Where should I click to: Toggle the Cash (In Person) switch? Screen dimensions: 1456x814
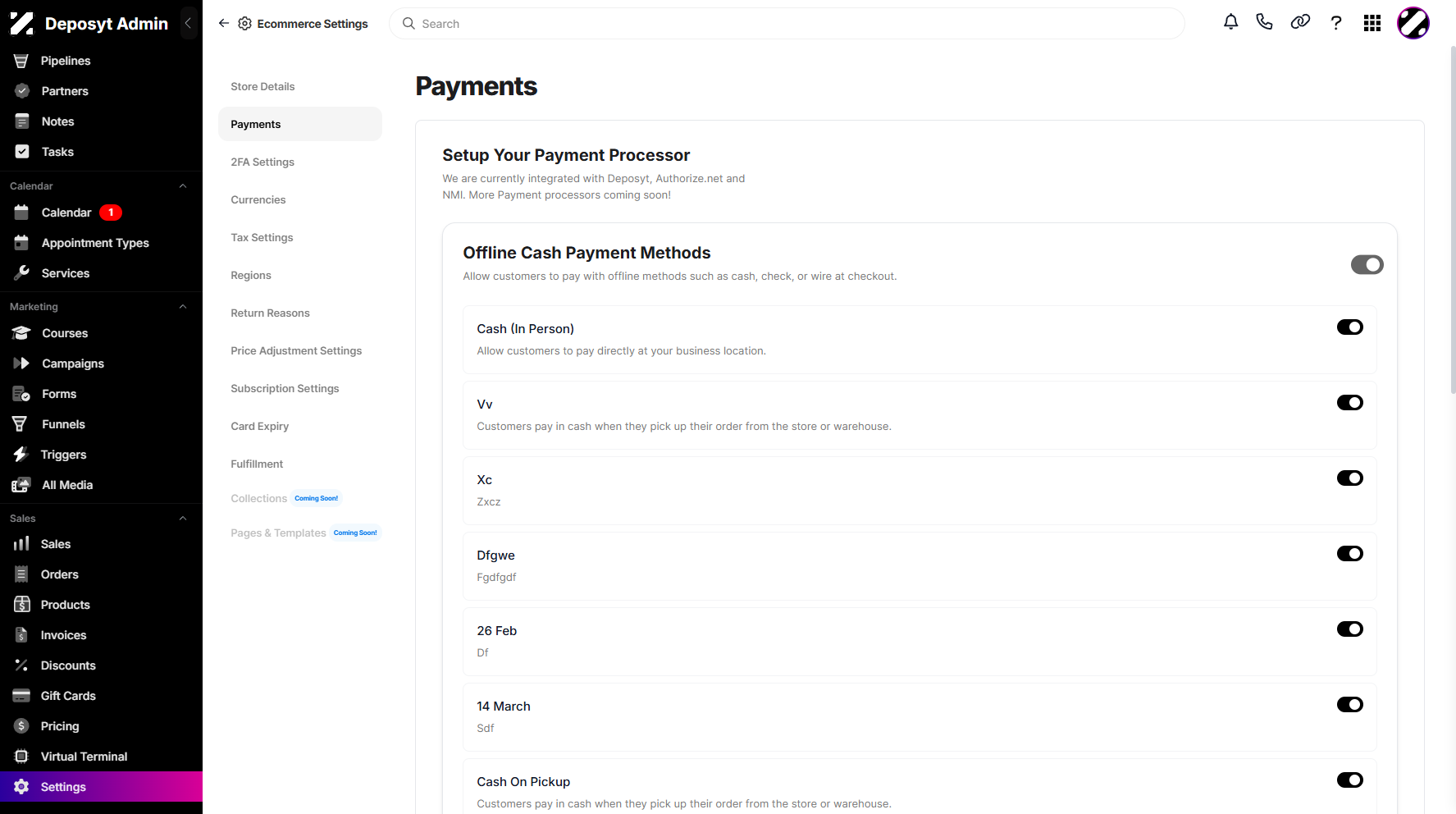(x=1350, y=327)
